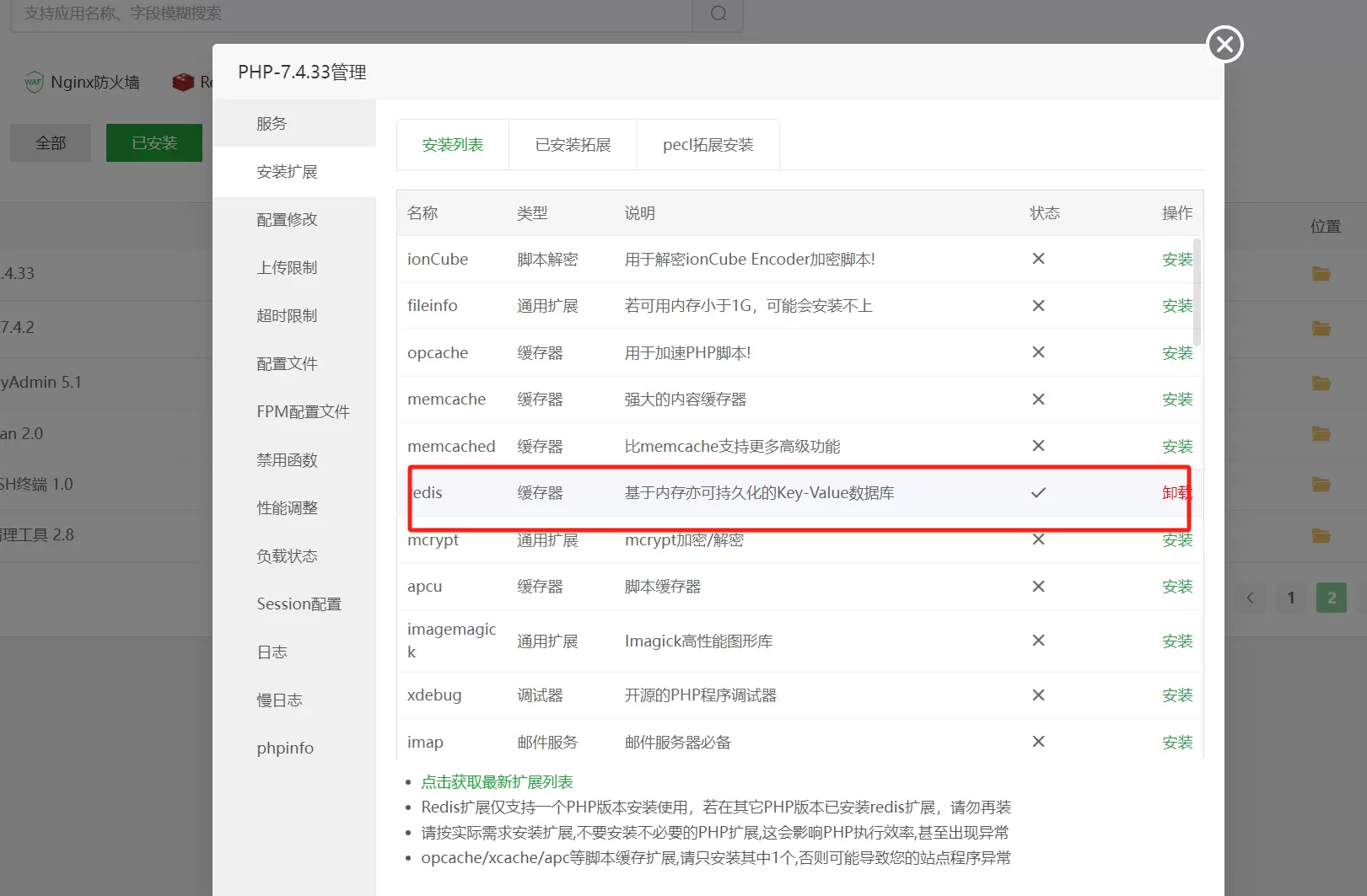This screenshot has width=1367, height=896.
Task: Select the 安装扩展 sidebar item
Action: coord(294,172)
